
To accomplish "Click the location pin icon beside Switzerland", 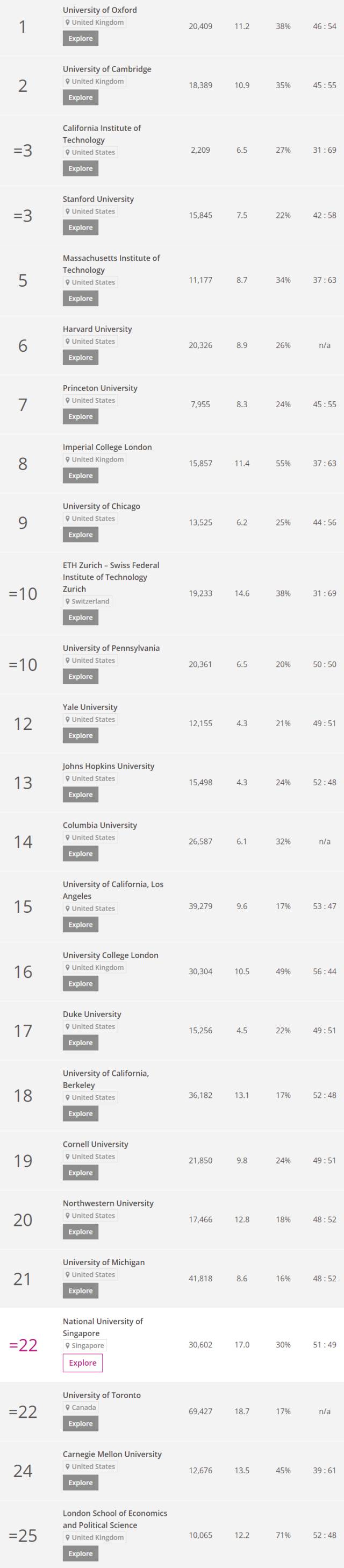I will pos(68,601).
